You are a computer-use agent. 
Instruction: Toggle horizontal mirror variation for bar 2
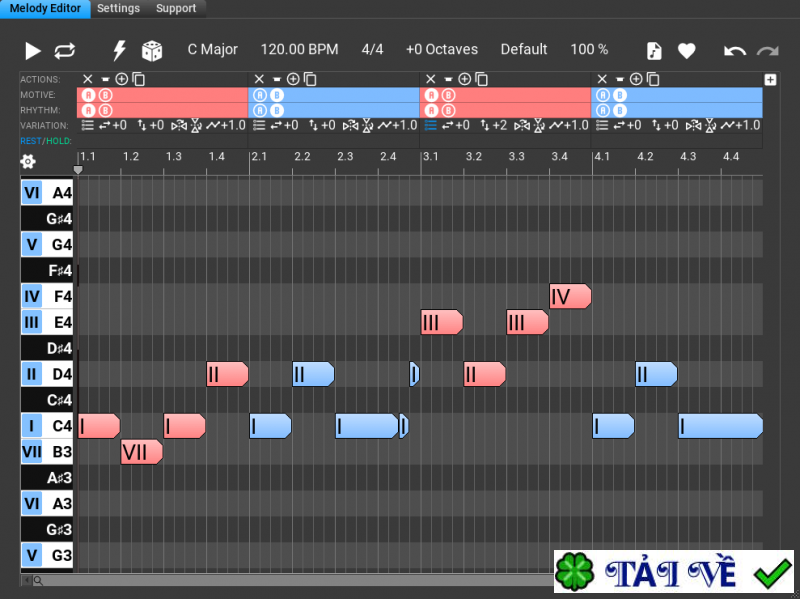[350, 126]
